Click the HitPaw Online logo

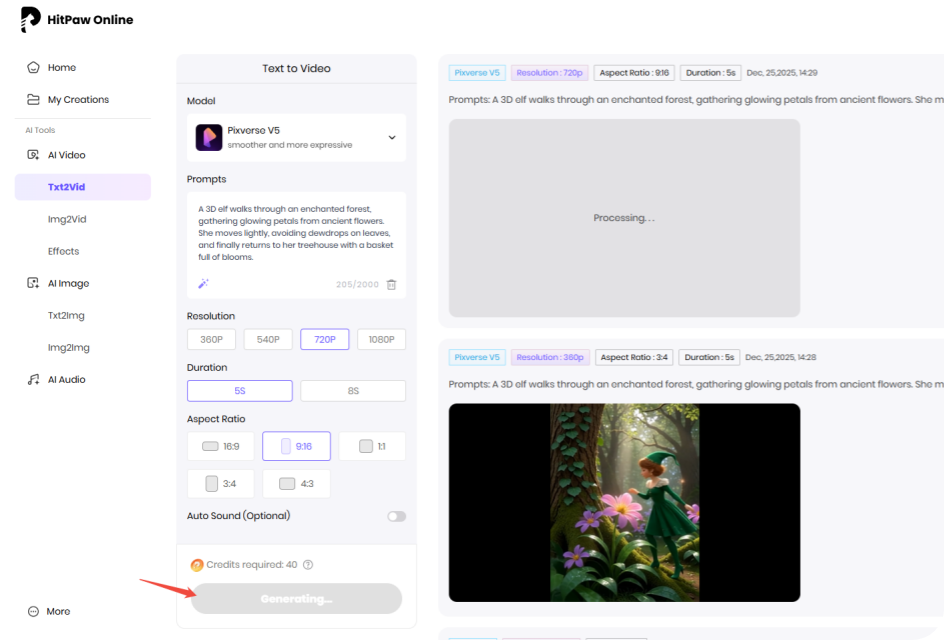75,19
